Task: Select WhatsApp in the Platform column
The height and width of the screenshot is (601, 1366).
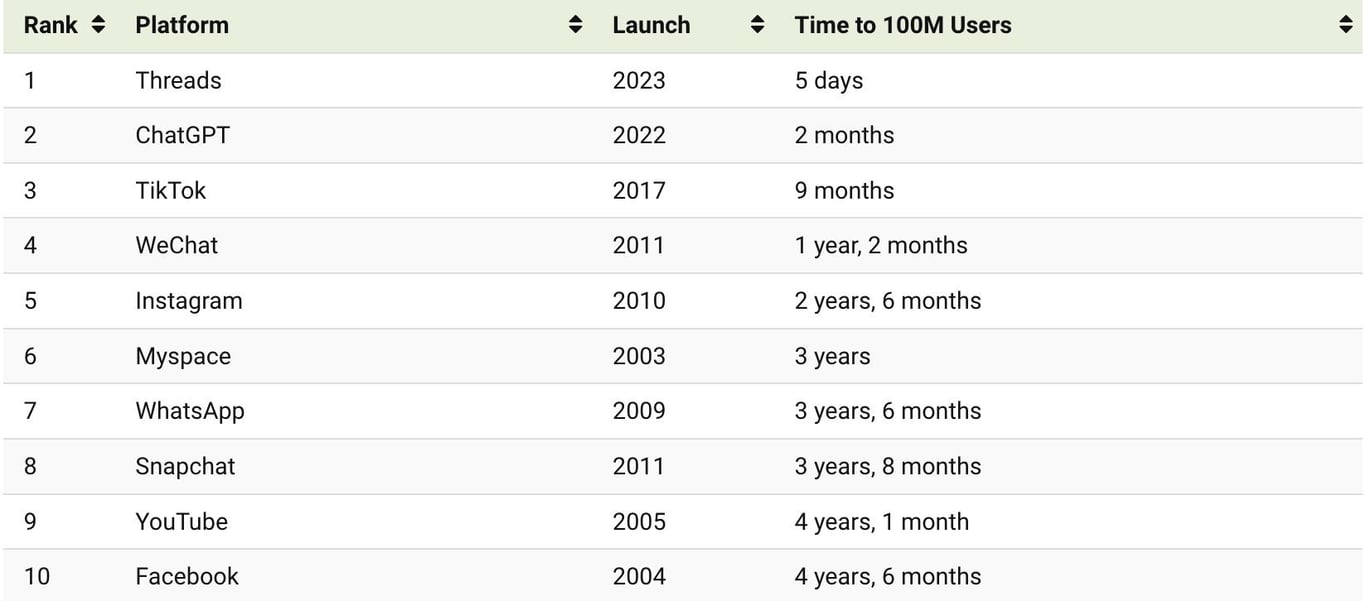Action: [190, 411]
